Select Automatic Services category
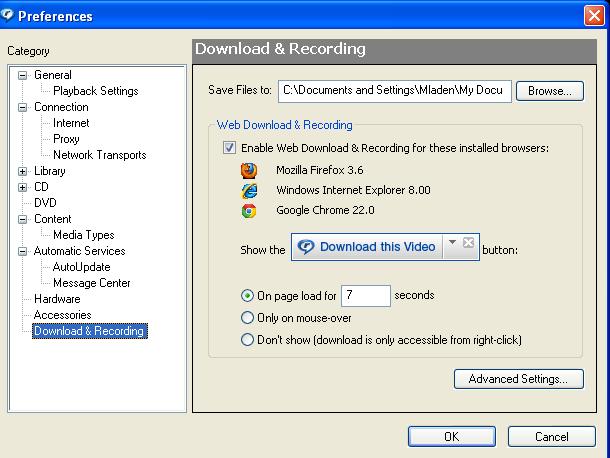Screen dimensions: 610x458 pos(79,251)
